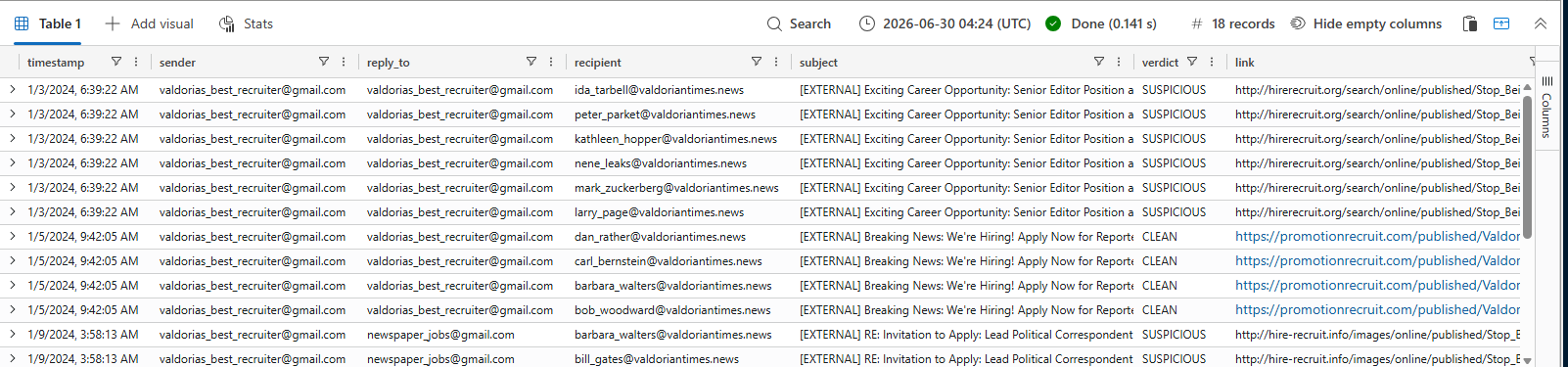Select the 18 records count text

[1243, 23]
